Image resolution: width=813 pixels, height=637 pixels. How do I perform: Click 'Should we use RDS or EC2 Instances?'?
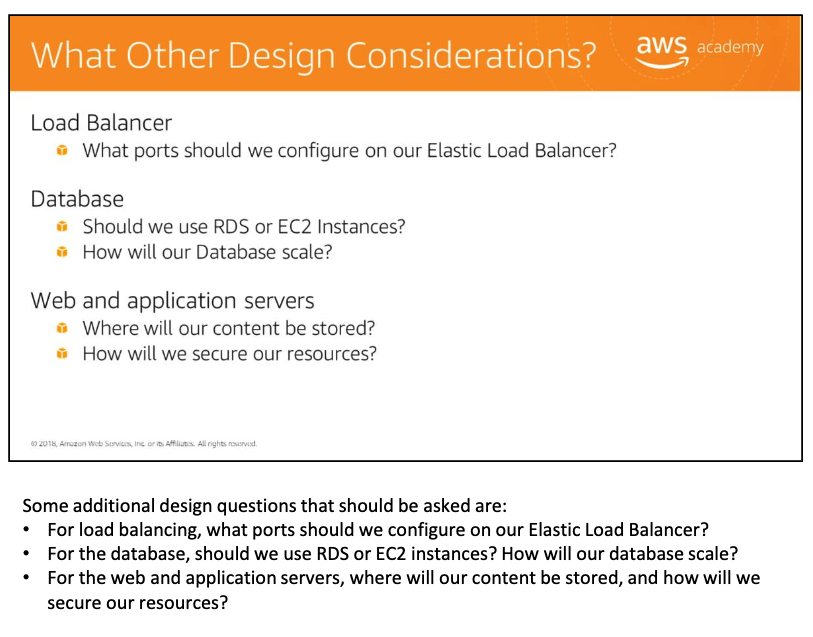pyautogui.click(x=244, y=227)
